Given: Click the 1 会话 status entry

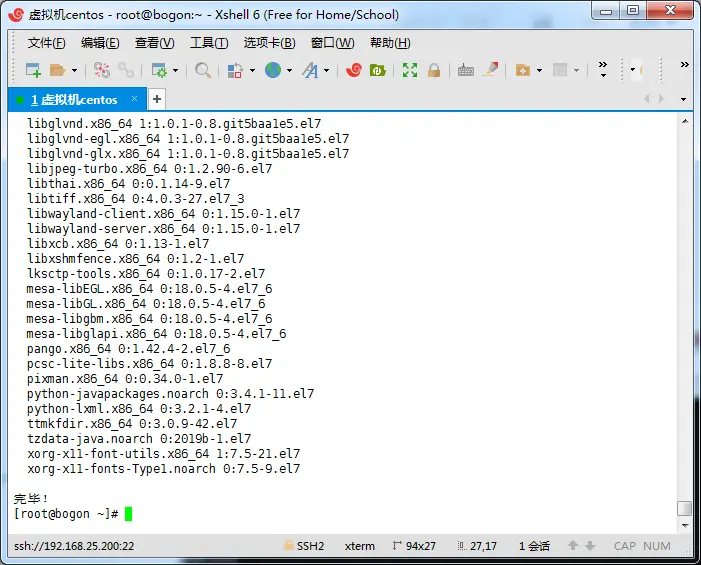Looking at the screenshot, I should pos(534,546).
